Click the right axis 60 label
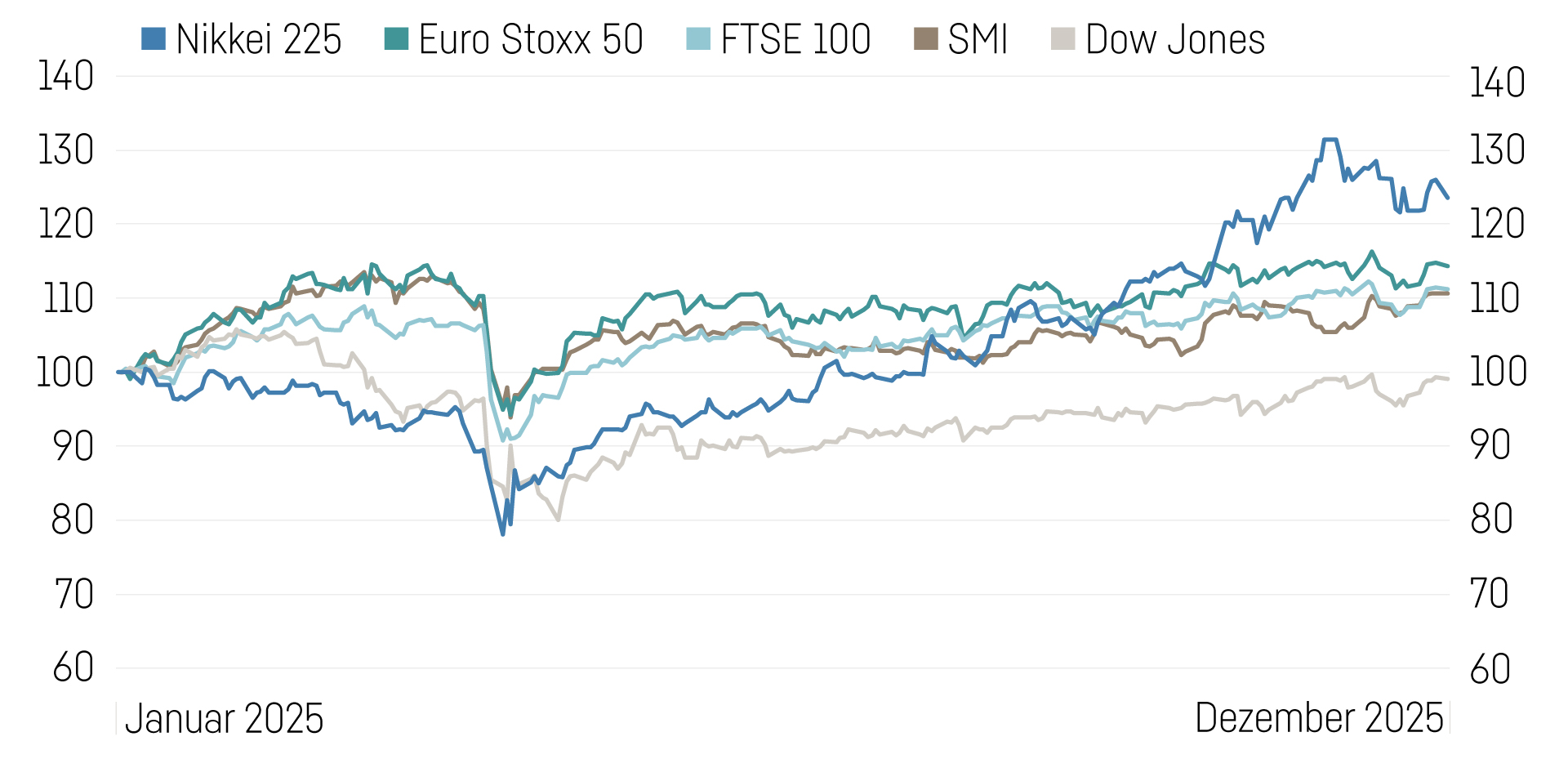 coord(1490,669)
